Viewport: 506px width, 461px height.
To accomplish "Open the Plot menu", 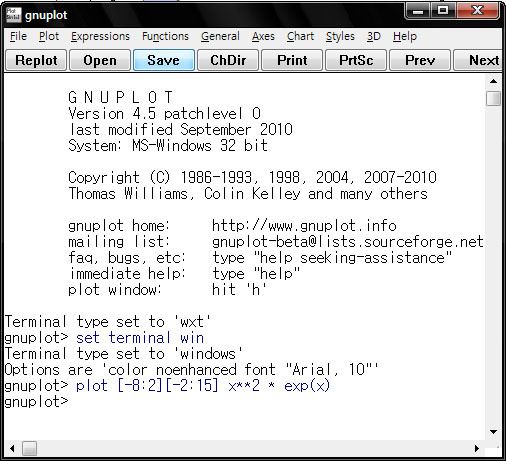I will 49,36.
